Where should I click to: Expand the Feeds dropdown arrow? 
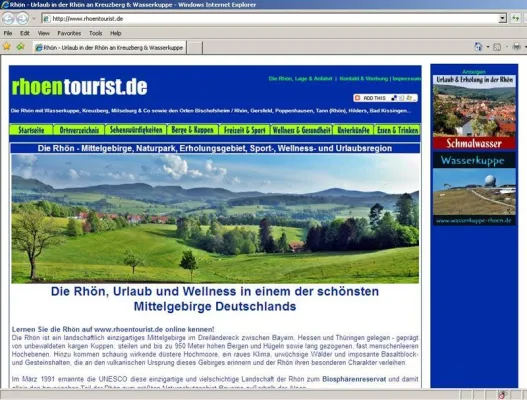[506, 47]
